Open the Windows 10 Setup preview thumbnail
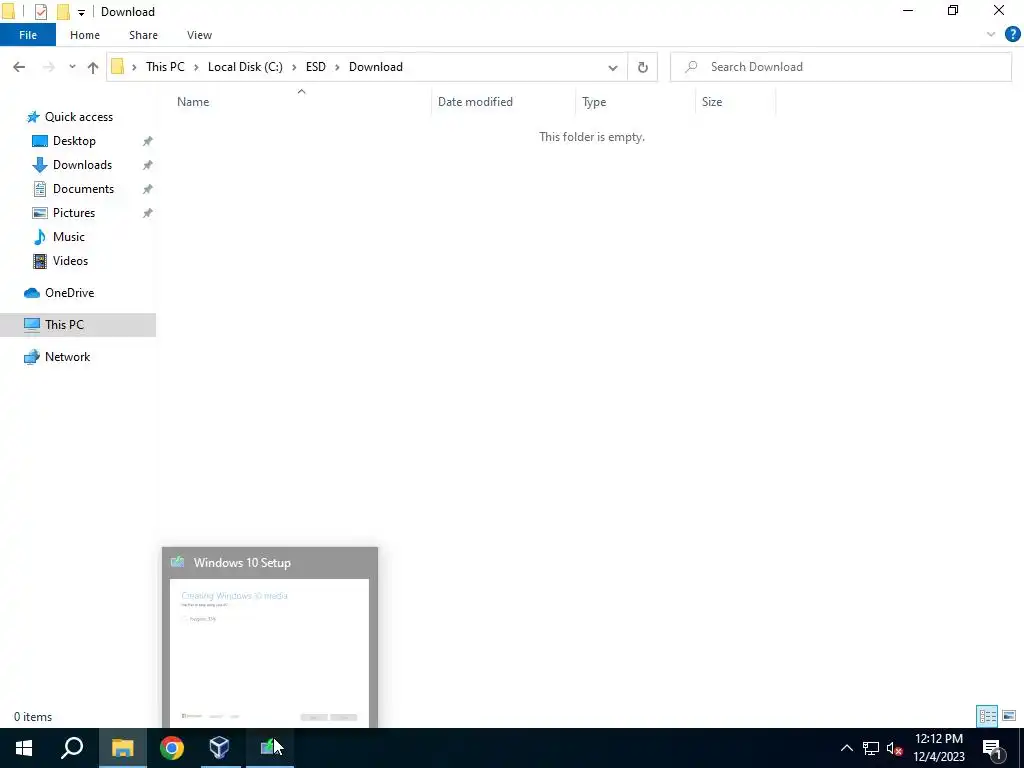This screenshot has width=1024, height=768. (x=270, y=637)
